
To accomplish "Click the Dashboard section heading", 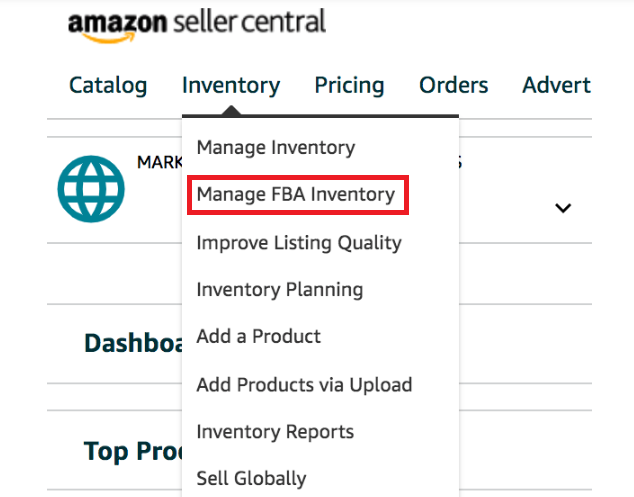I will (x=133, y=343).
